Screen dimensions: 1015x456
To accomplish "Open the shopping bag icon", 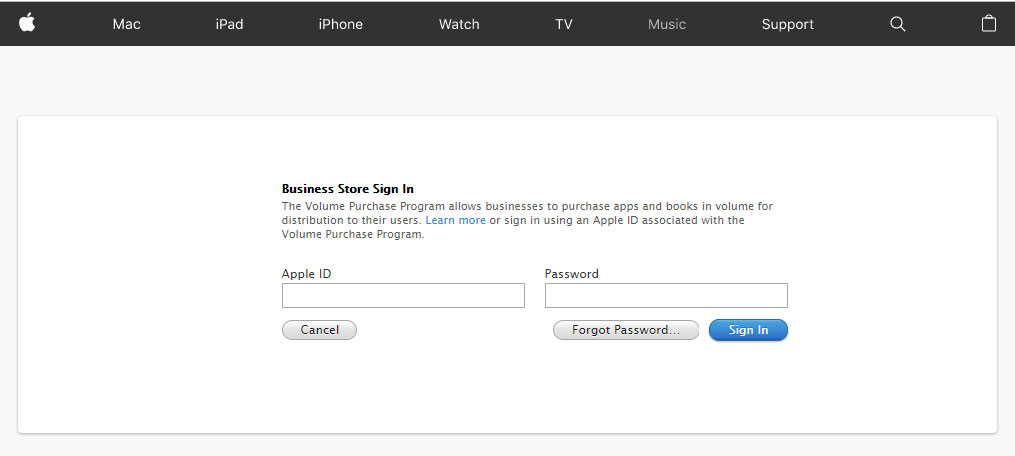I will 988,23.
